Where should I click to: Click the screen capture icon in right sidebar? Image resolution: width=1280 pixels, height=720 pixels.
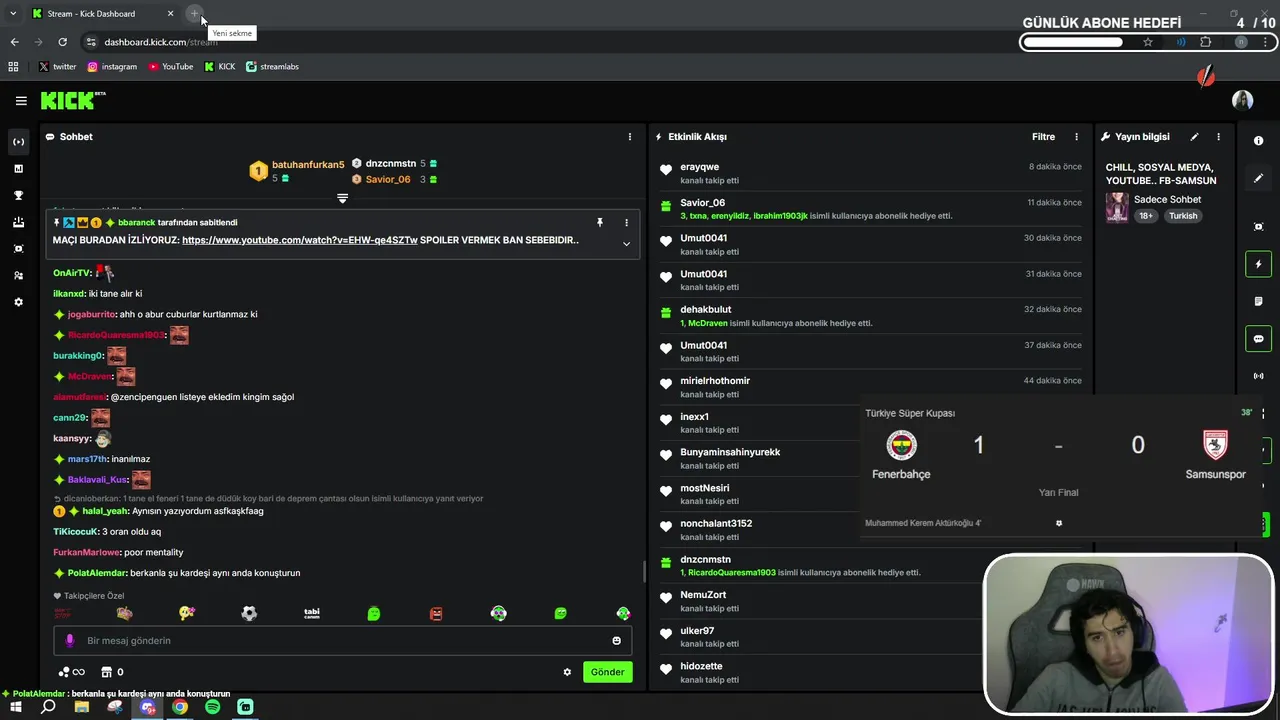click(x=1258, y=227)
